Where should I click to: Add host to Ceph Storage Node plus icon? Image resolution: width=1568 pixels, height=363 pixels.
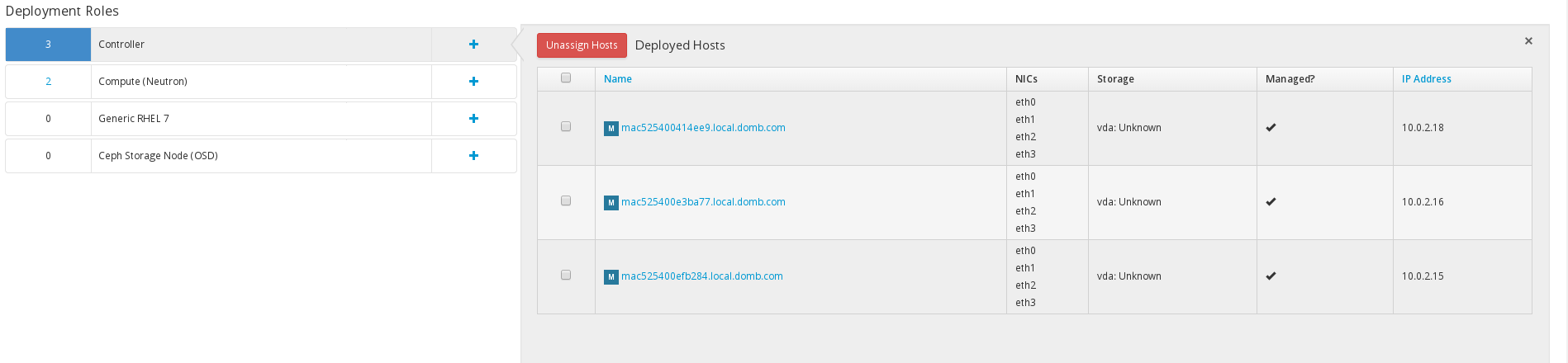(473, 156)
